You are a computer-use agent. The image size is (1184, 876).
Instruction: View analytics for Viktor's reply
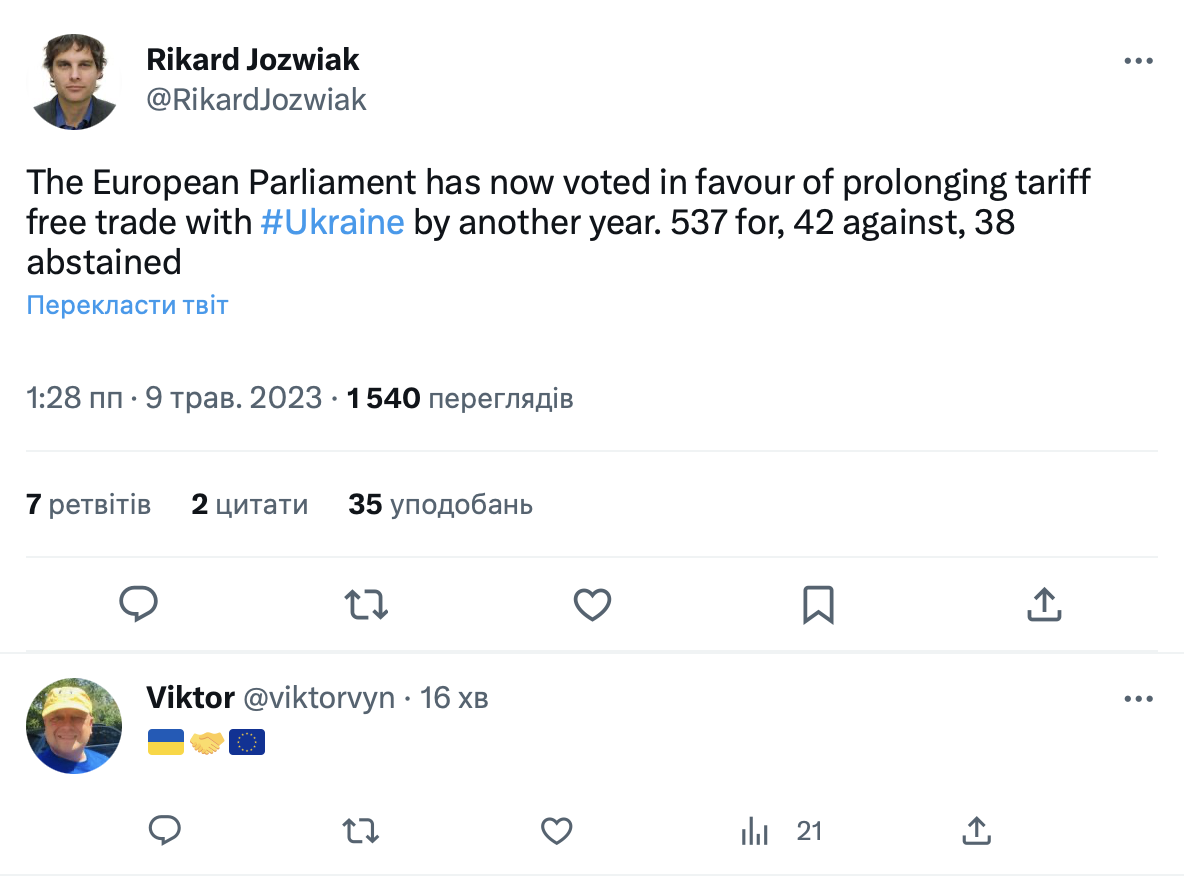pyautogui.click(x=754, y=830)
